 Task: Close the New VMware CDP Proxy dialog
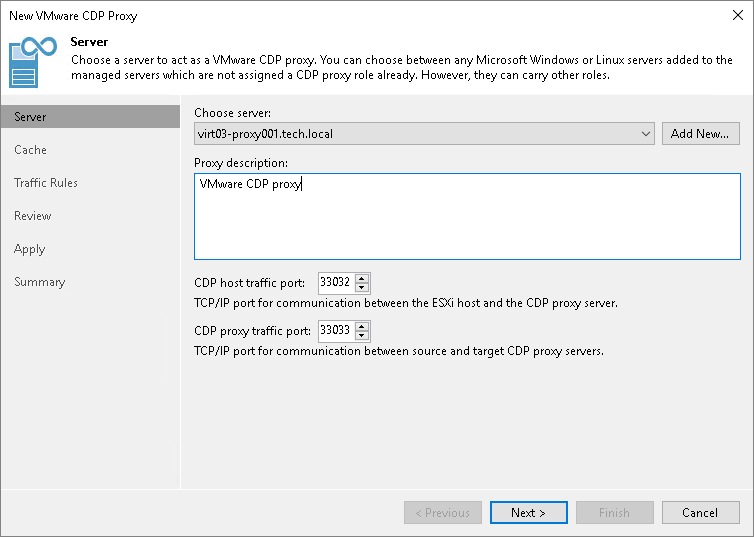(x=738, y=15)
